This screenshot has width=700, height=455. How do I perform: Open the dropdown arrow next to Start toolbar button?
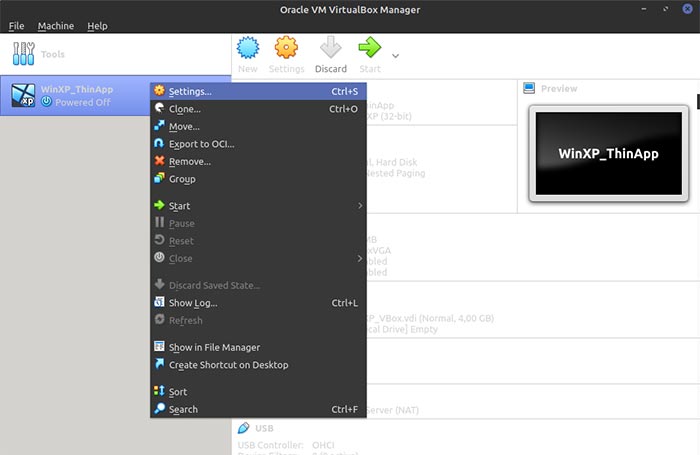click(395, 56)
